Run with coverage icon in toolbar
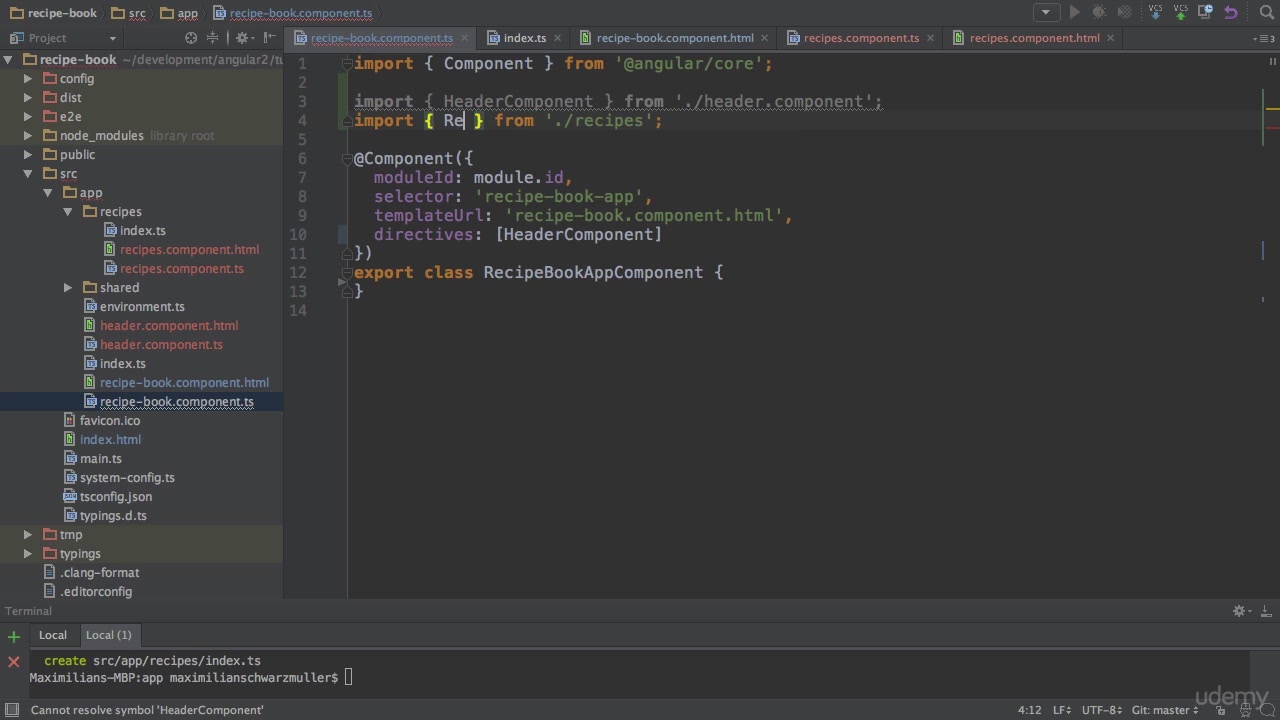The height and width of the screenshot is (720, 1280). pos(1125,13)
